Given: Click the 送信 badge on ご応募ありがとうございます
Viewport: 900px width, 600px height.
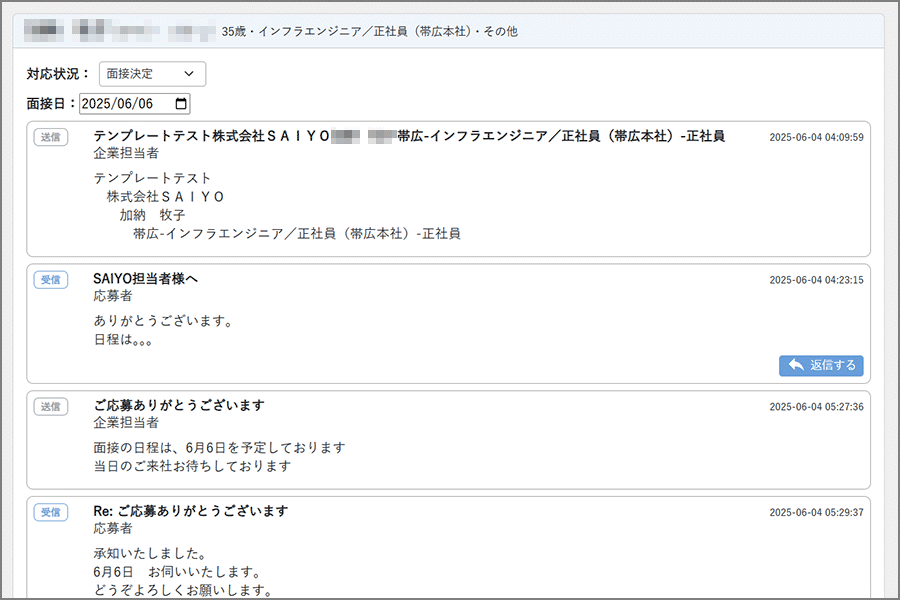Looking at the screenshot, I should [51, 407].
